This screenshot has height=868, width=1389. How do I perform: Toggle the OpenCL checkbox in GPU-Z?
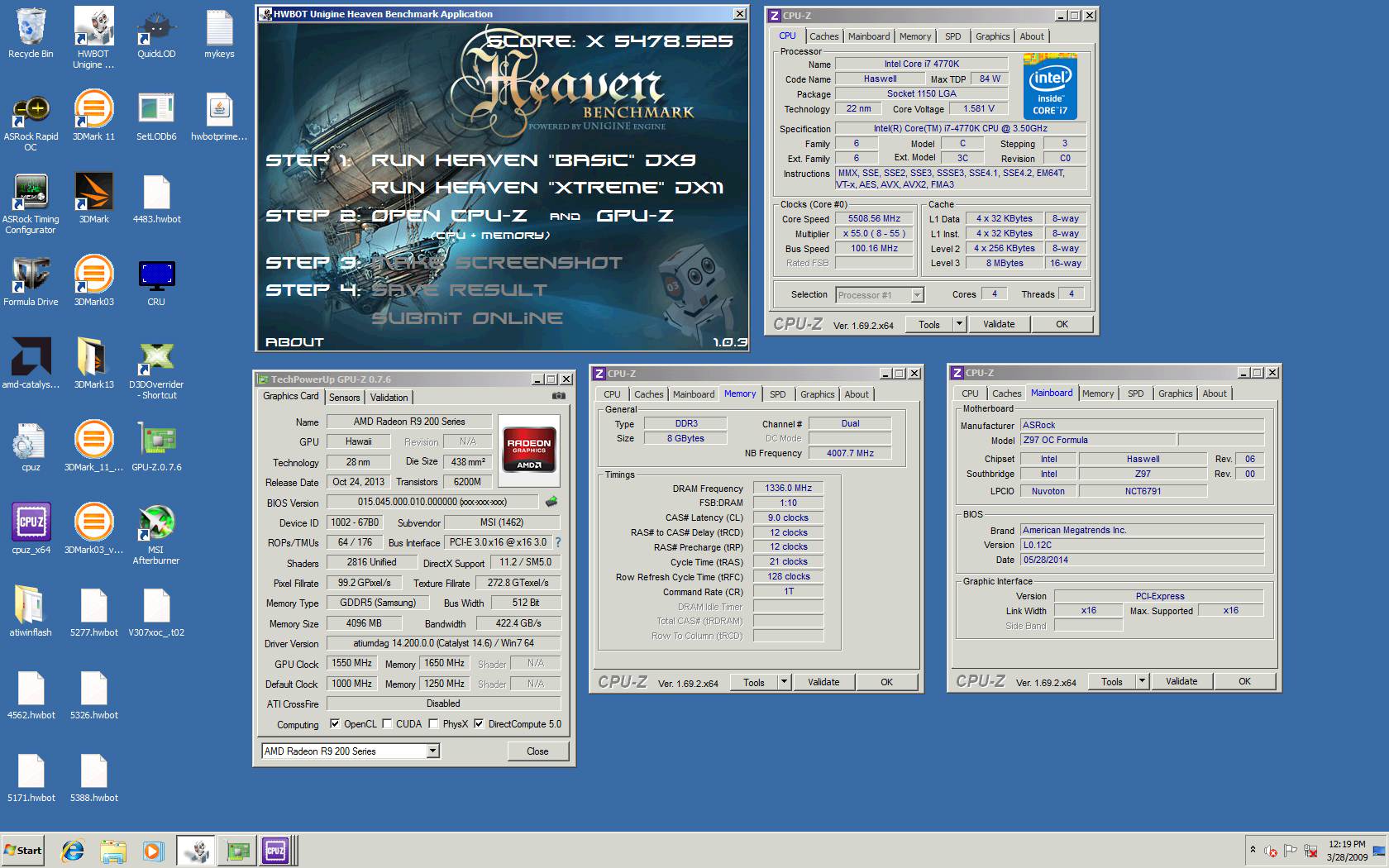pyautogui.click(x=335, y=724)
